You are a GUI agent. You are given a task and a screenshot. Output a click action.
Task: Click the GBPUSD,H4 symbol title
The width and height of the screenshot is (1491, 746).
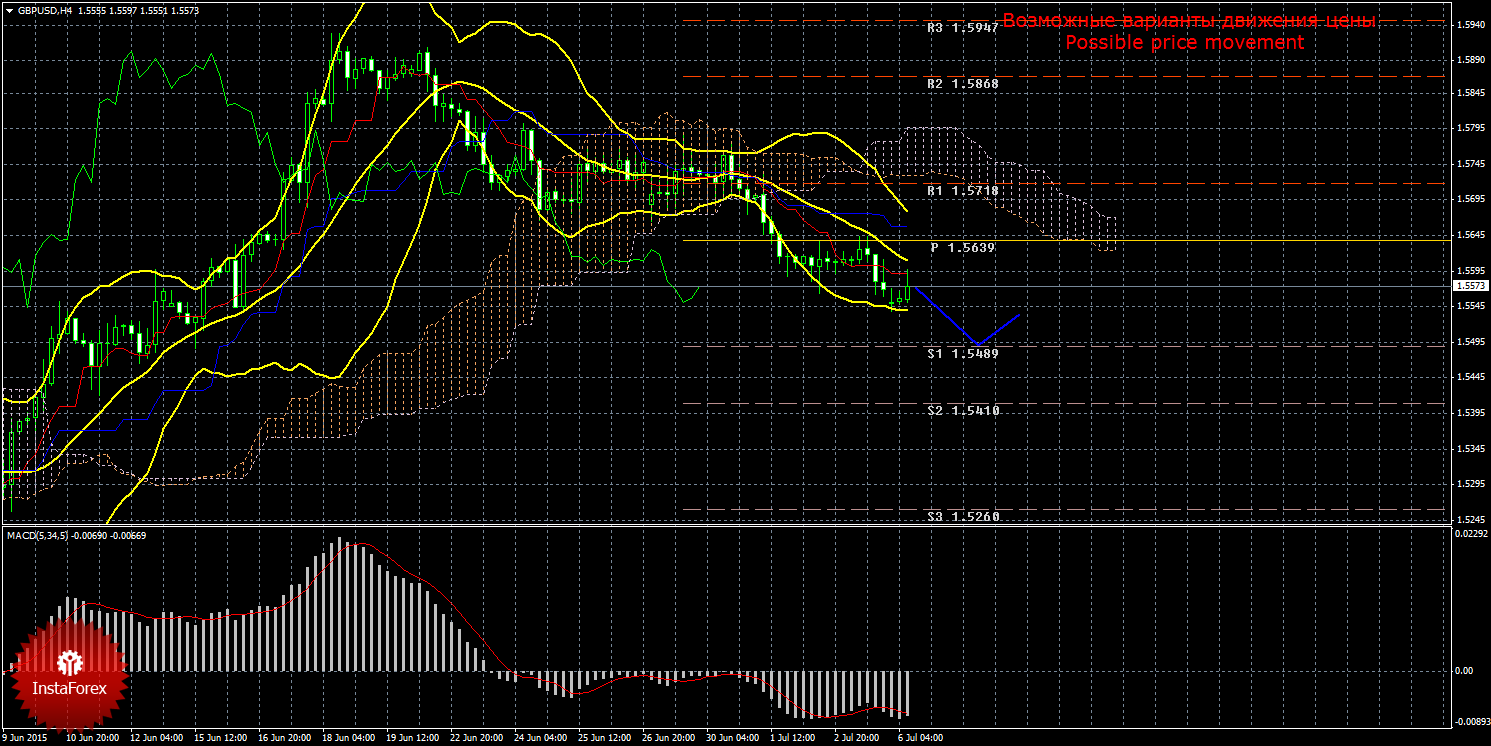[45, 10]
